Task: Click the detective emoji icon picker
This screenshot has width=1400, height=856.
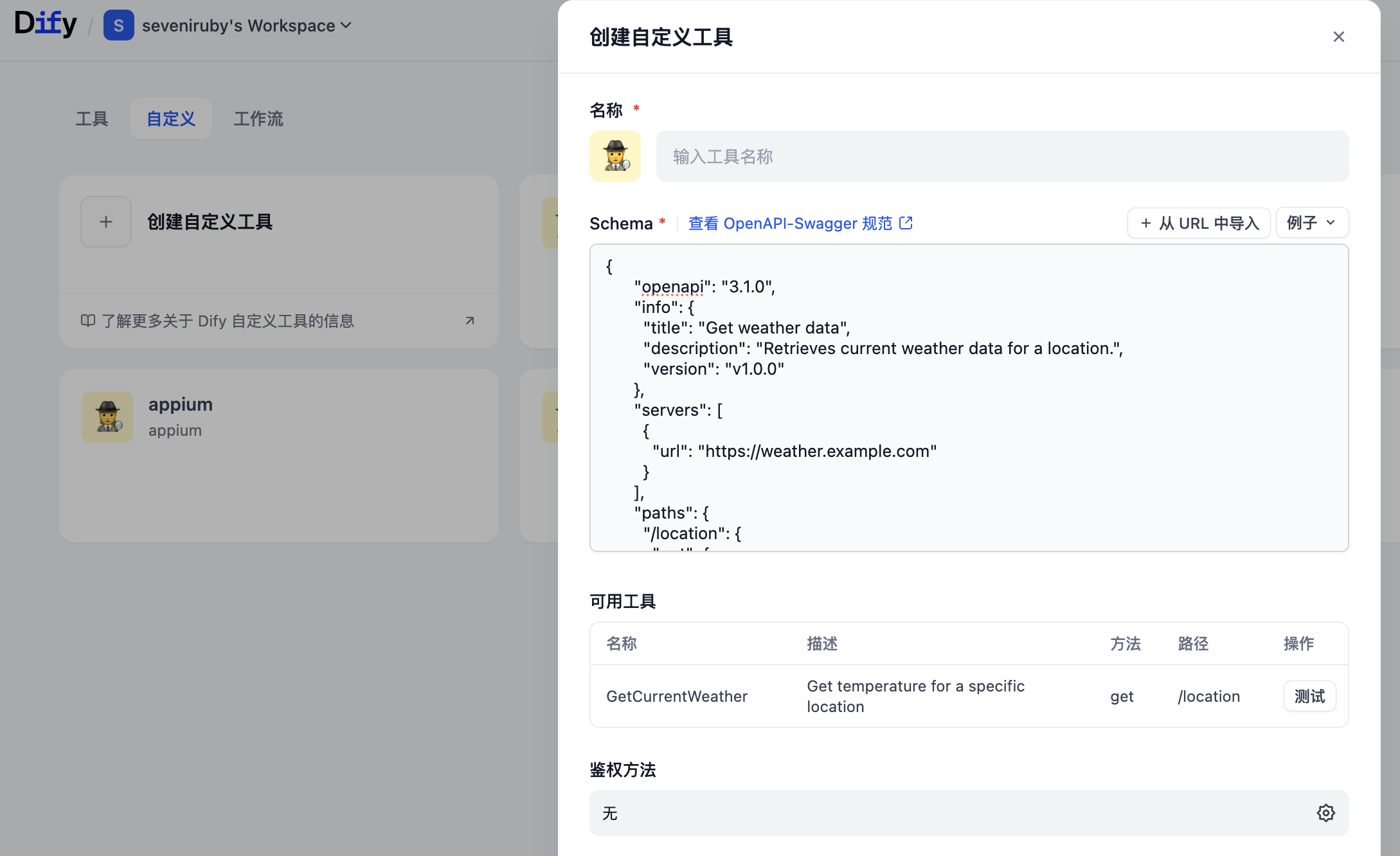Action: pyautogui.click(x=615, y=156)
